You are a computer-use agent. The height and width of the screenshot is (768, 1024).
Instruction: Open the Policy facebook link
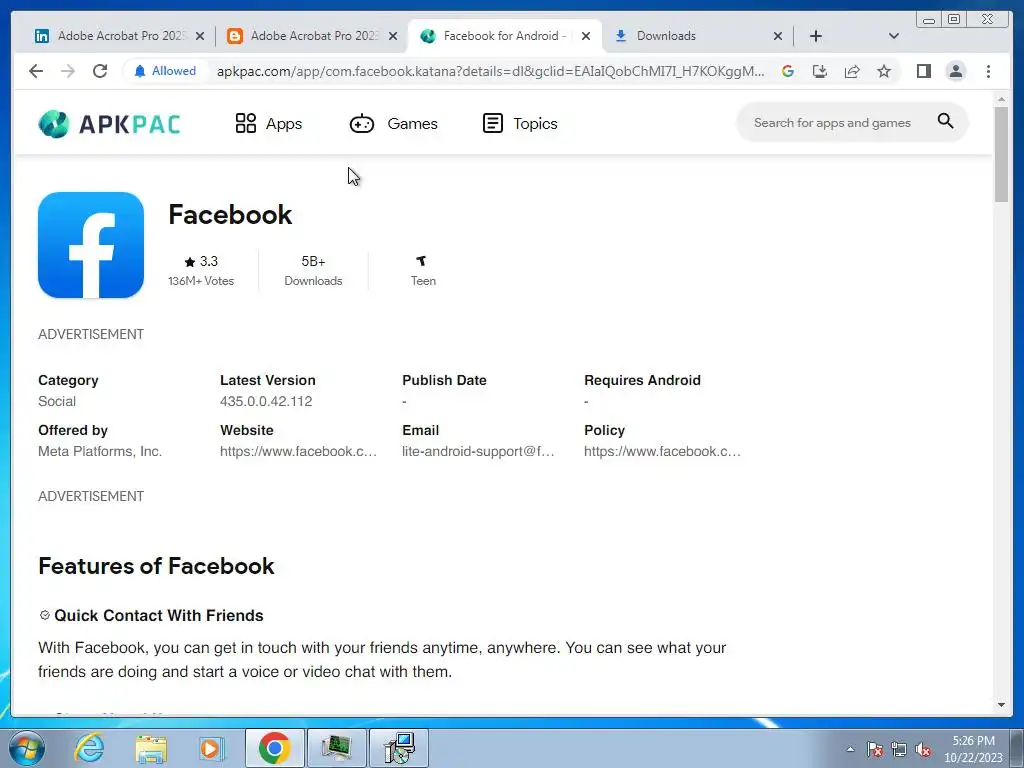(662, 451)
